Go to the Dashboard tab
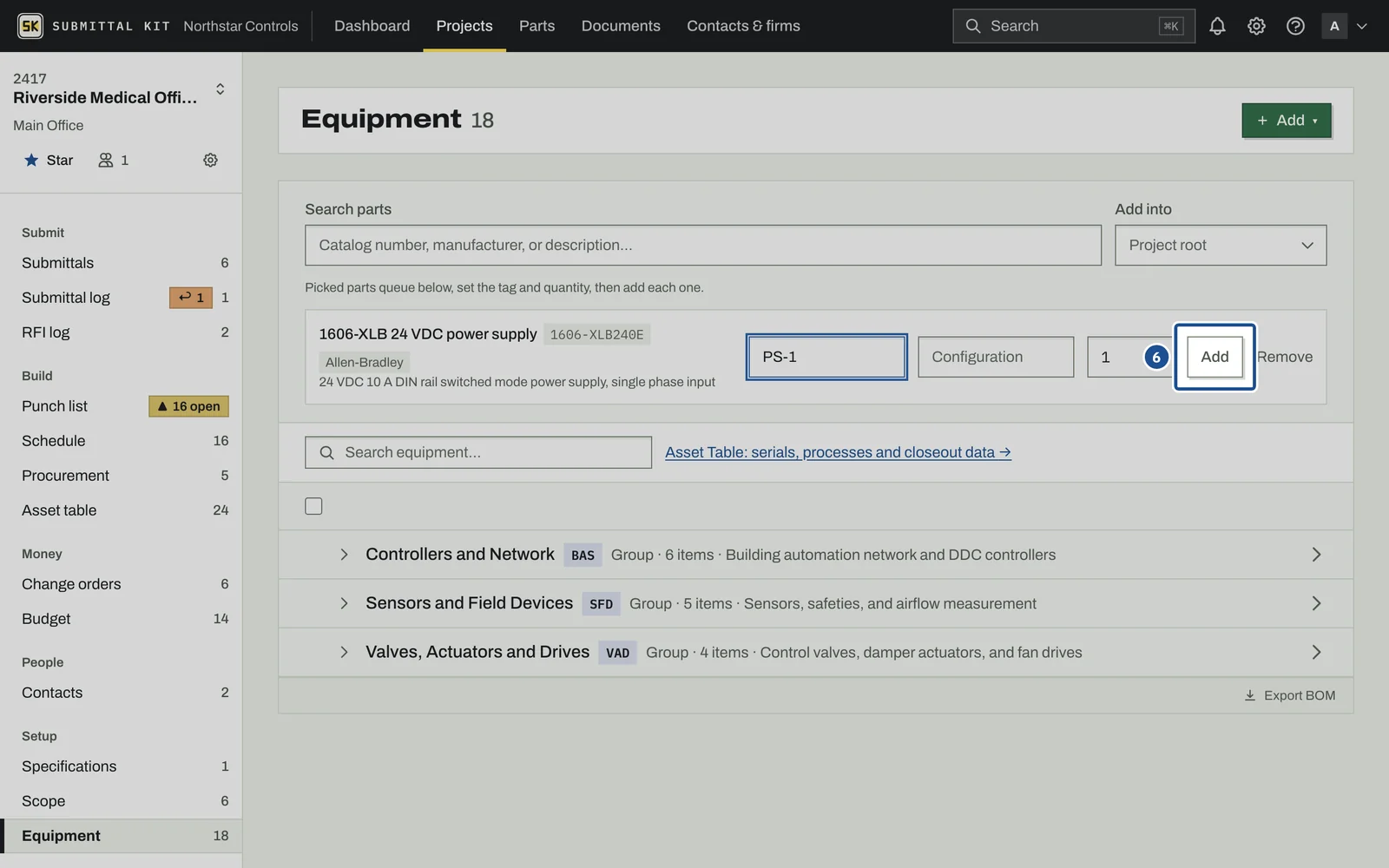Viewport: 1389px width, 868px height. 372,26
